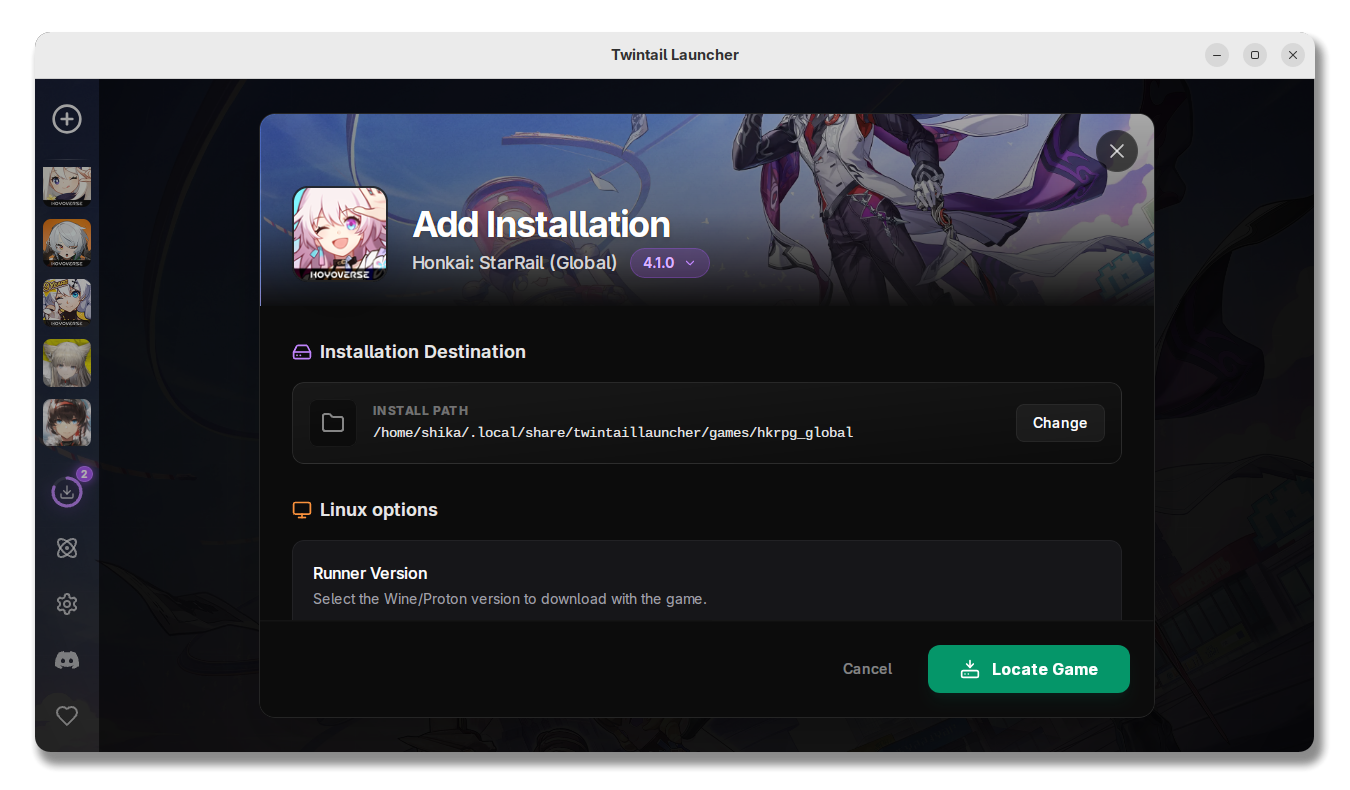
Task: Select the third sidebar game with yellow banner
Action: pos(67,303)
